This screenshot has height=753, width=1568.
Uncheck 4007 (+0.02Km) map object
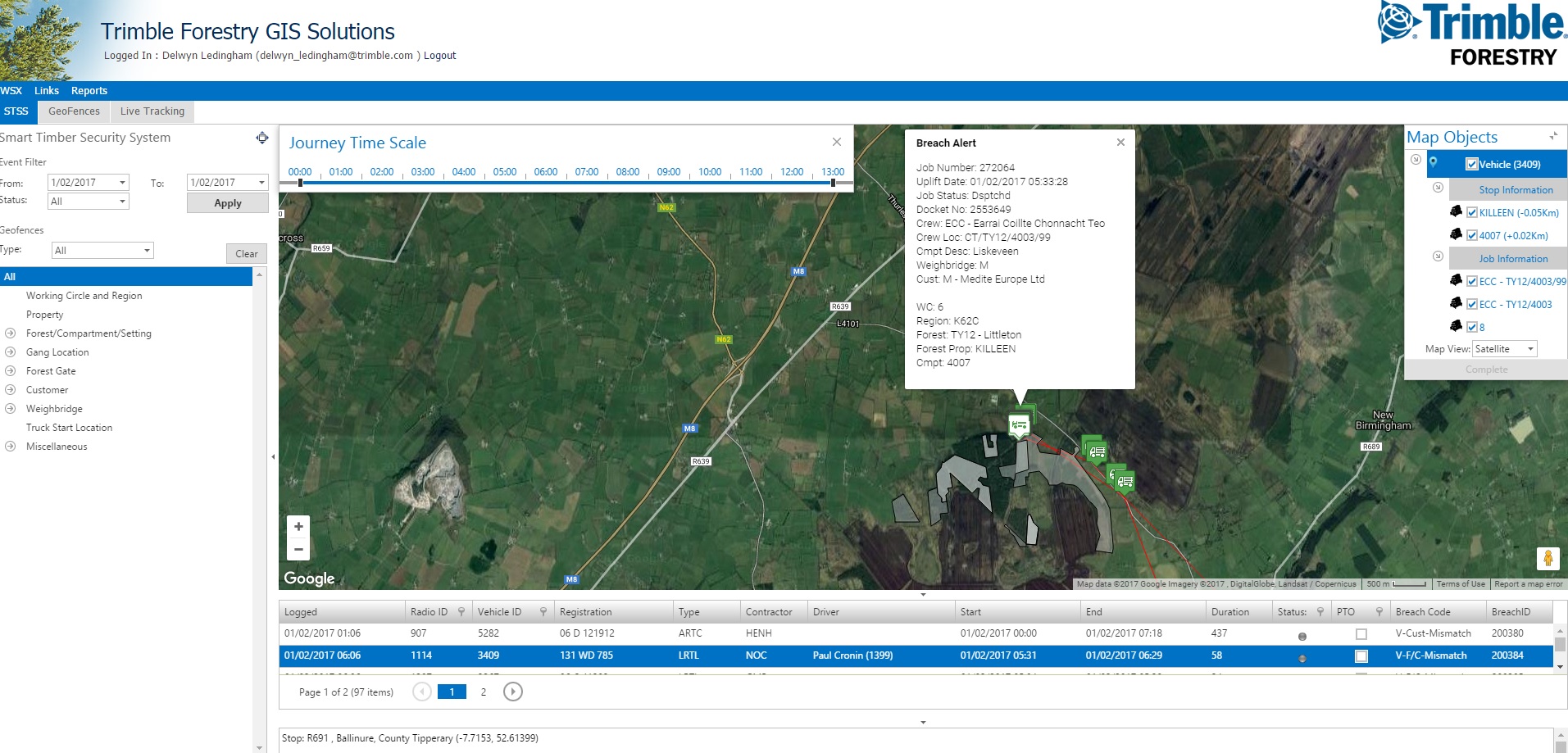(1472, 235)
